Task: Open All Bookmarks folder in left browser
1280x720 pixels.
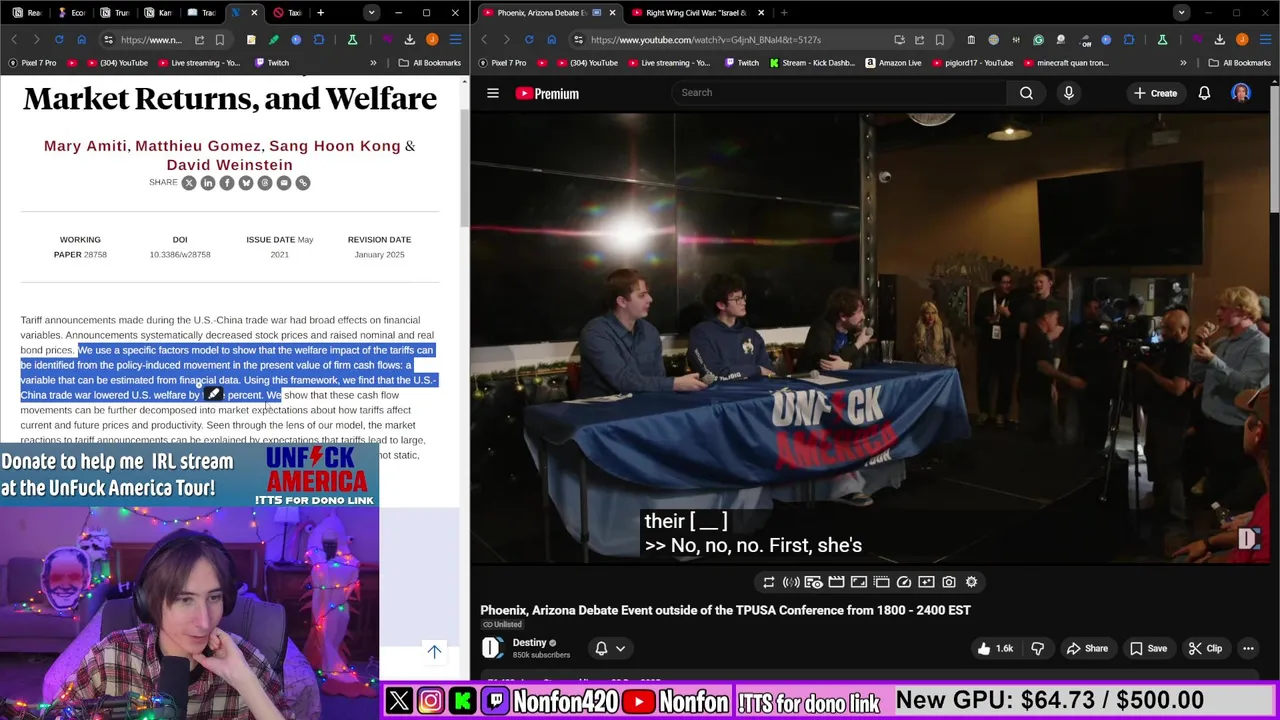Action: [x=430, y=63]
